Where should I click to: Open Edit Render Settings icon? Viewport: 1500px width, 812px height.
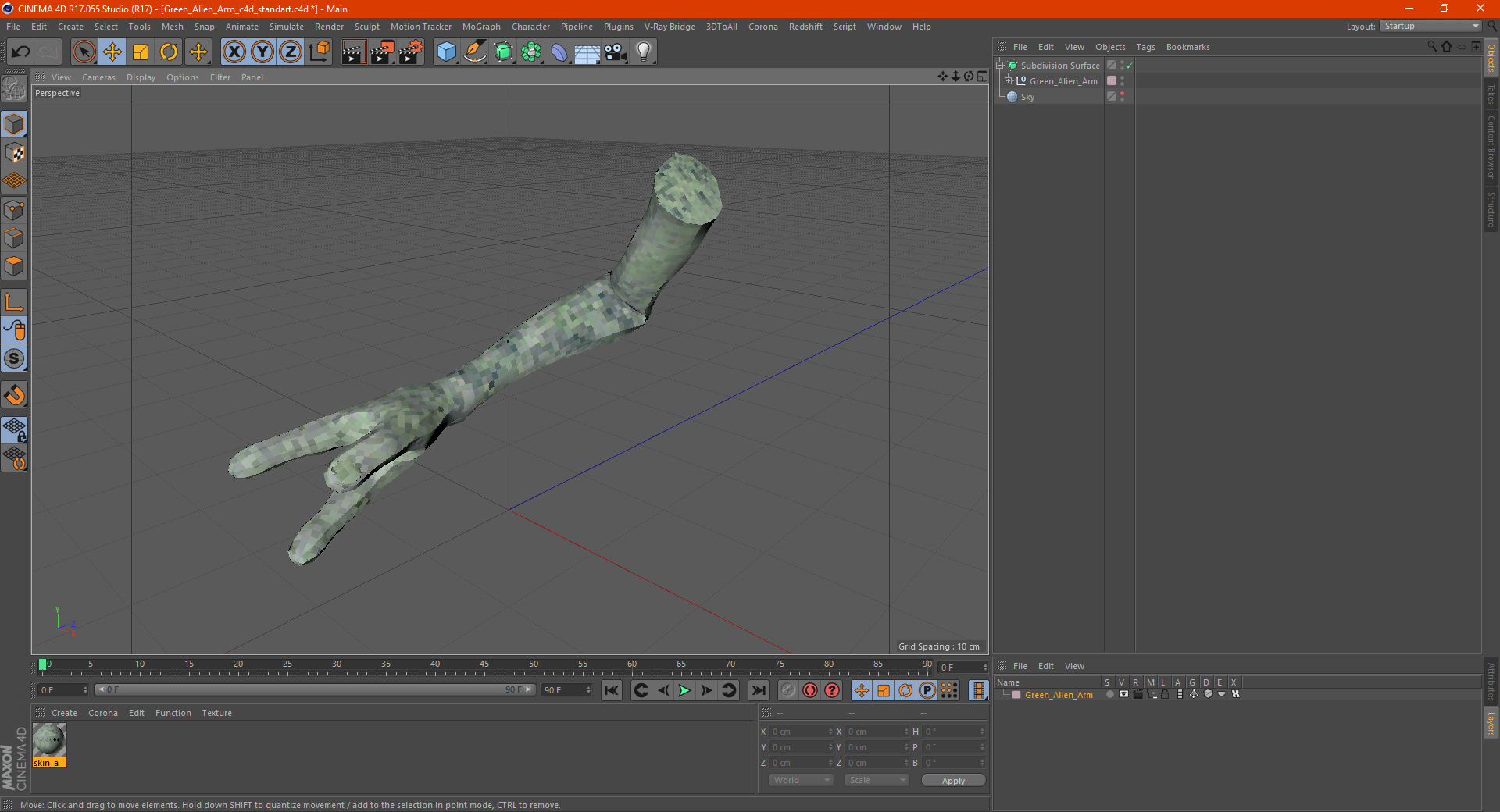[411, 52]
